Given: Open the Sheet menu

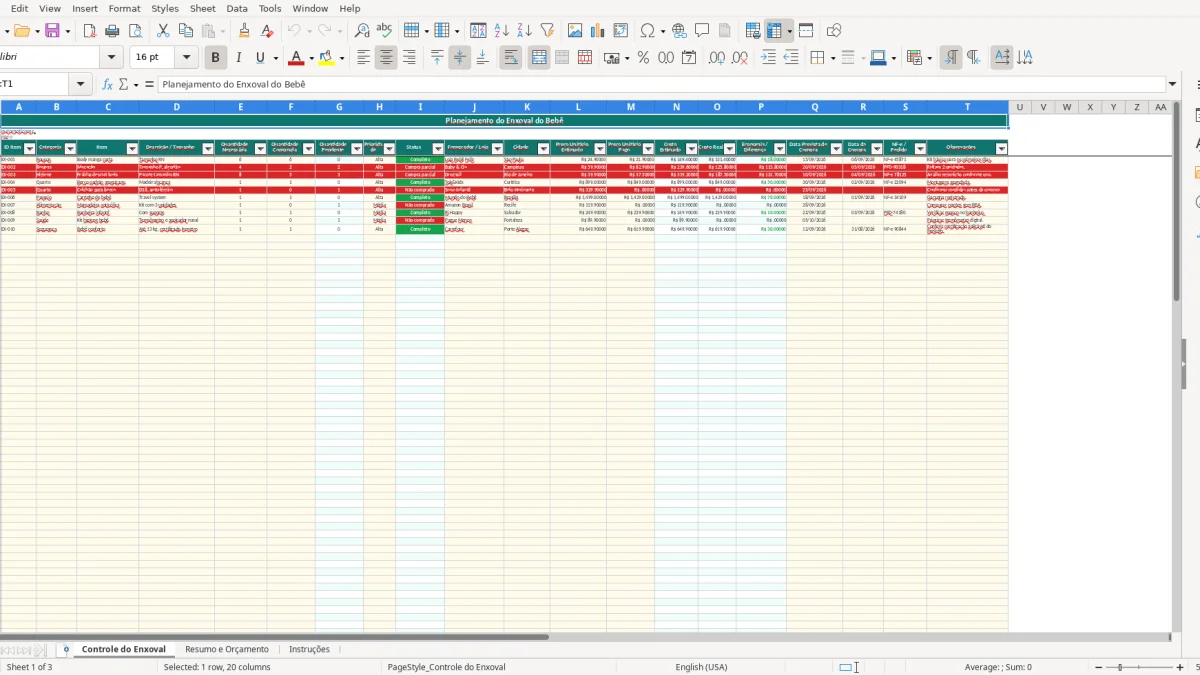Looking at the screenshot, I should 202,8.
